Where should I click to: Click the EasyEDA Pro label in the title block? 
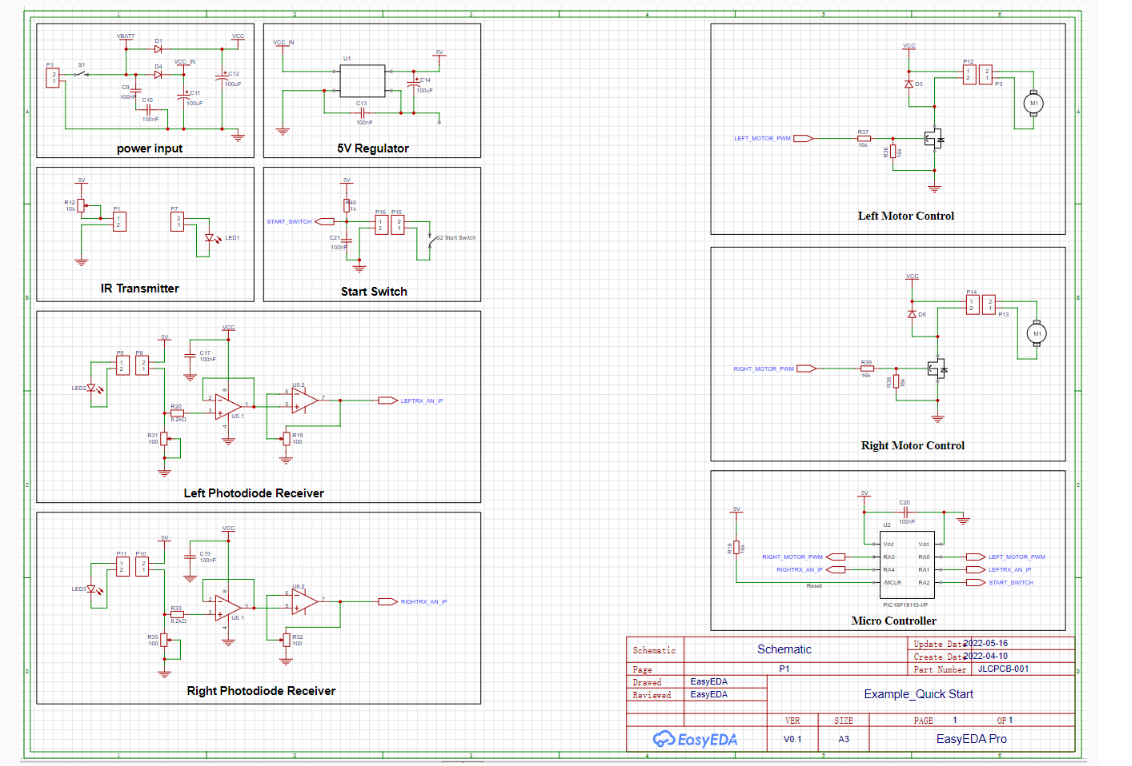tap(972, 737)
